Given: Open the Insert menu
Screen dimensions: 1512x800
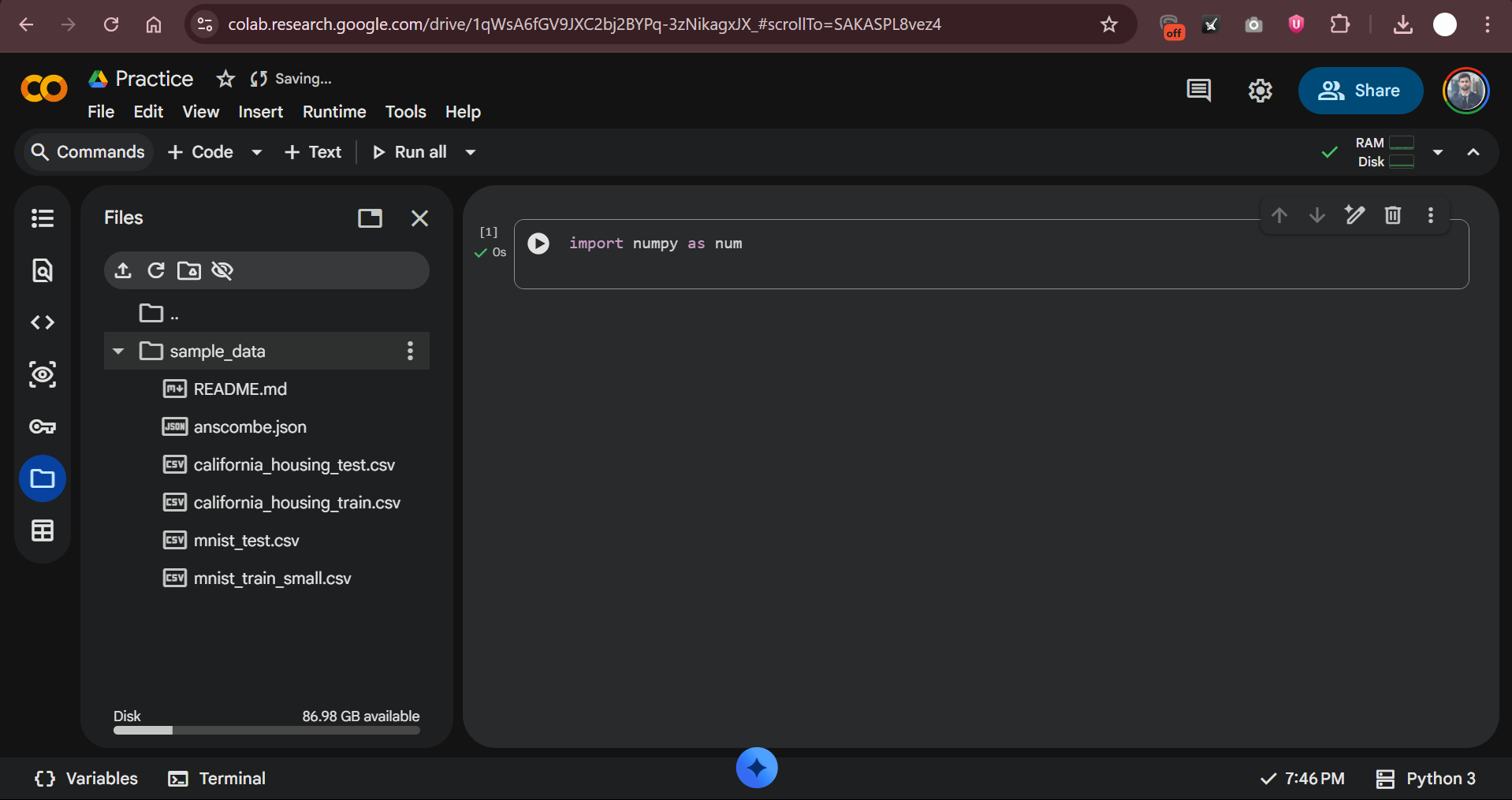Looking at the screenshot, I should (x=260, y=112).
